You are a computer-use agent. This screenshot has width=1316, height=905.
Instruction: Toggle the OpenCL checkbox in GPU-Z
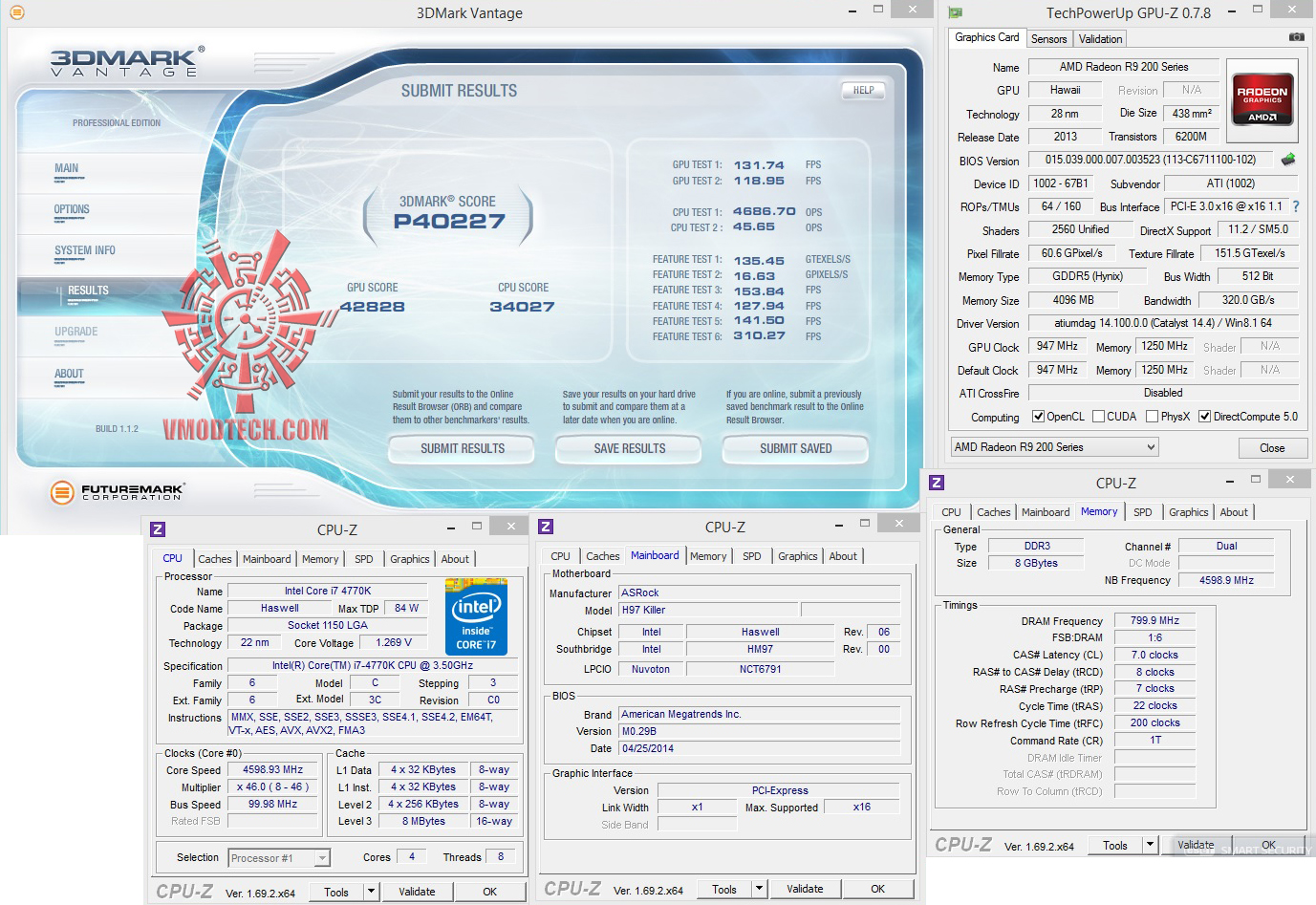point(1038,417)
